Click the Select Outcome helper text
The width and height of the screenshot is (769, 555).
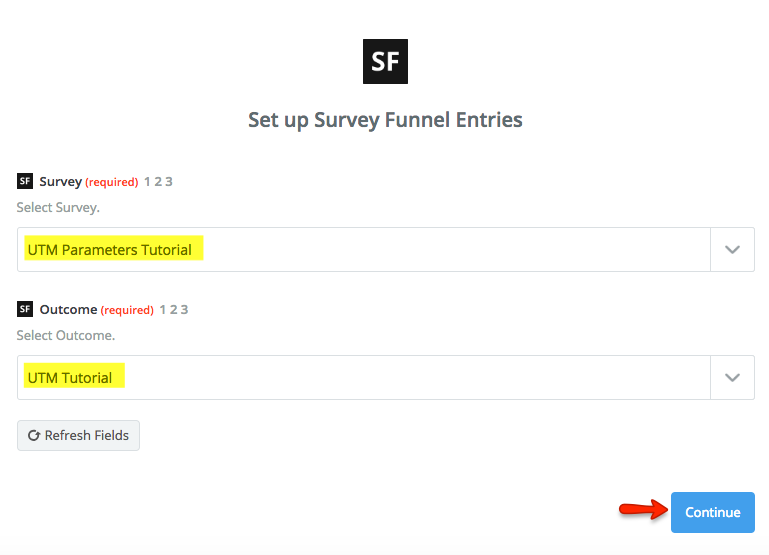click(66, 336)
